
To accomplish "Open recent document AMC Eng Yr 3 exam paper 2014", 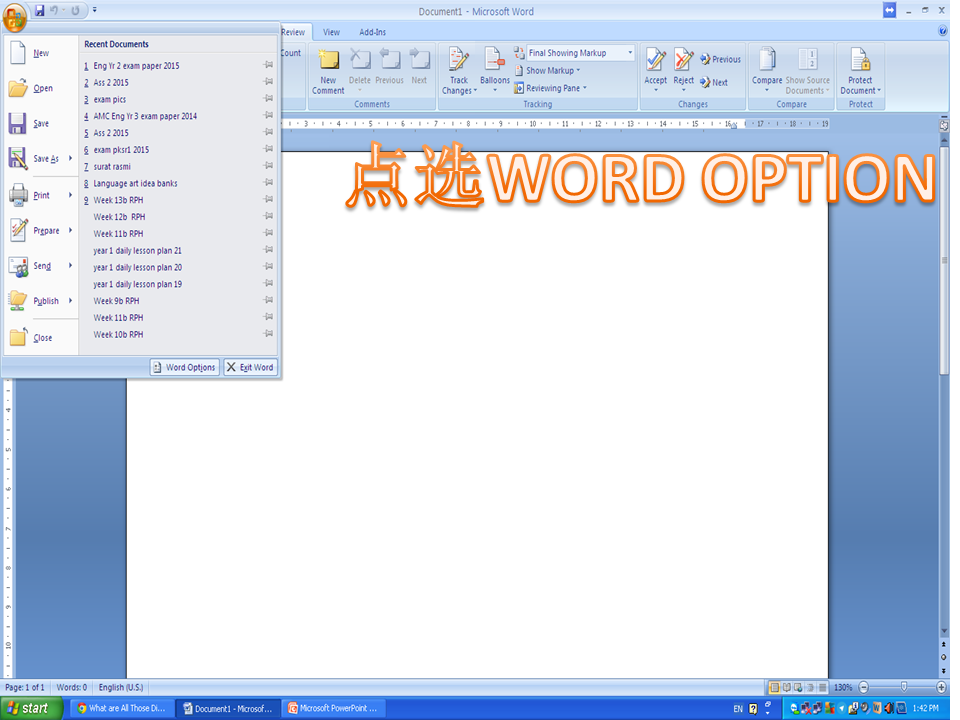I will click(145, 116).
